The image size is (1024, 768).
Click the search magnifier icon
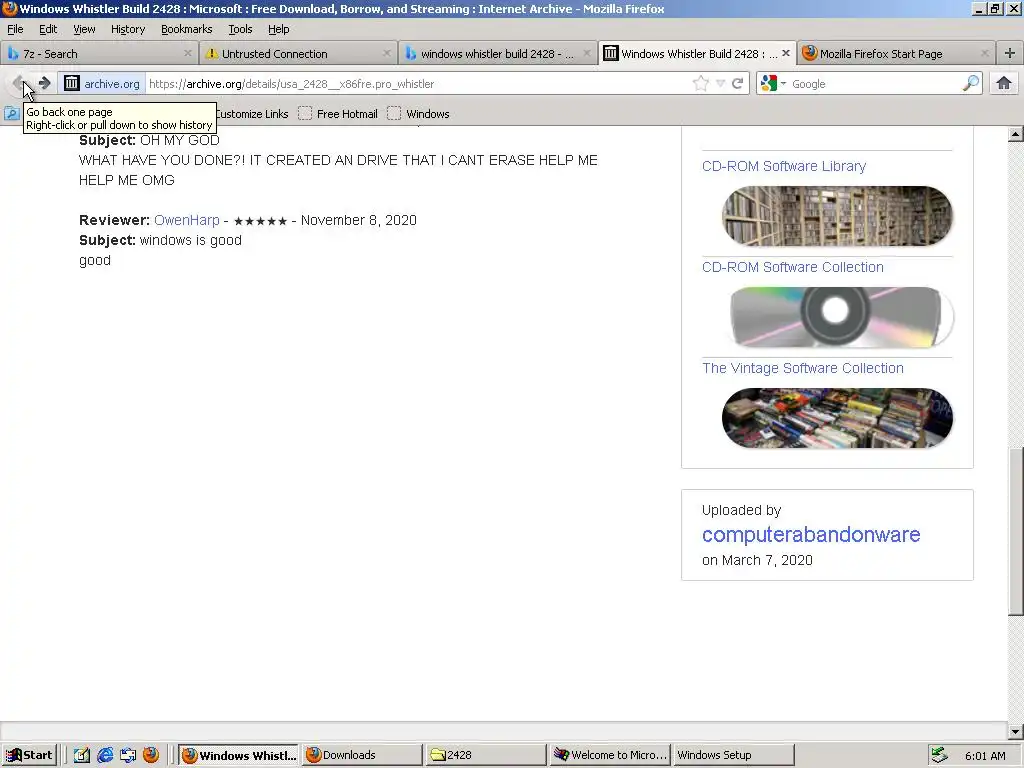coord(970,84)
